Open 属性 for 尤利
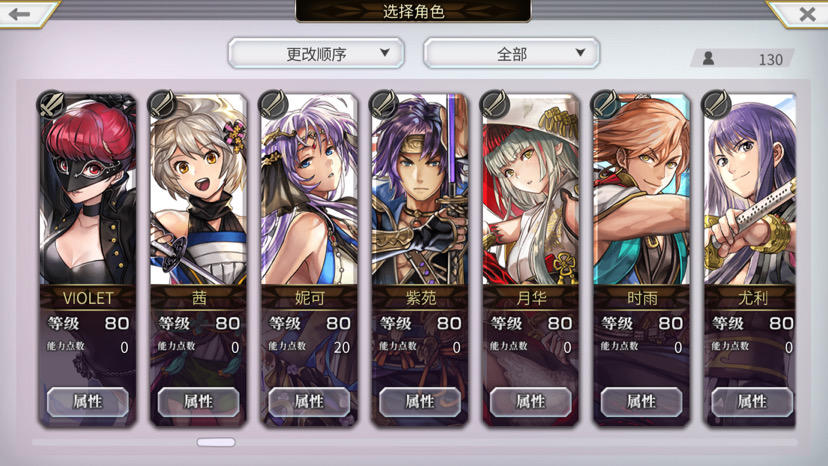 (x=752, y=402)
